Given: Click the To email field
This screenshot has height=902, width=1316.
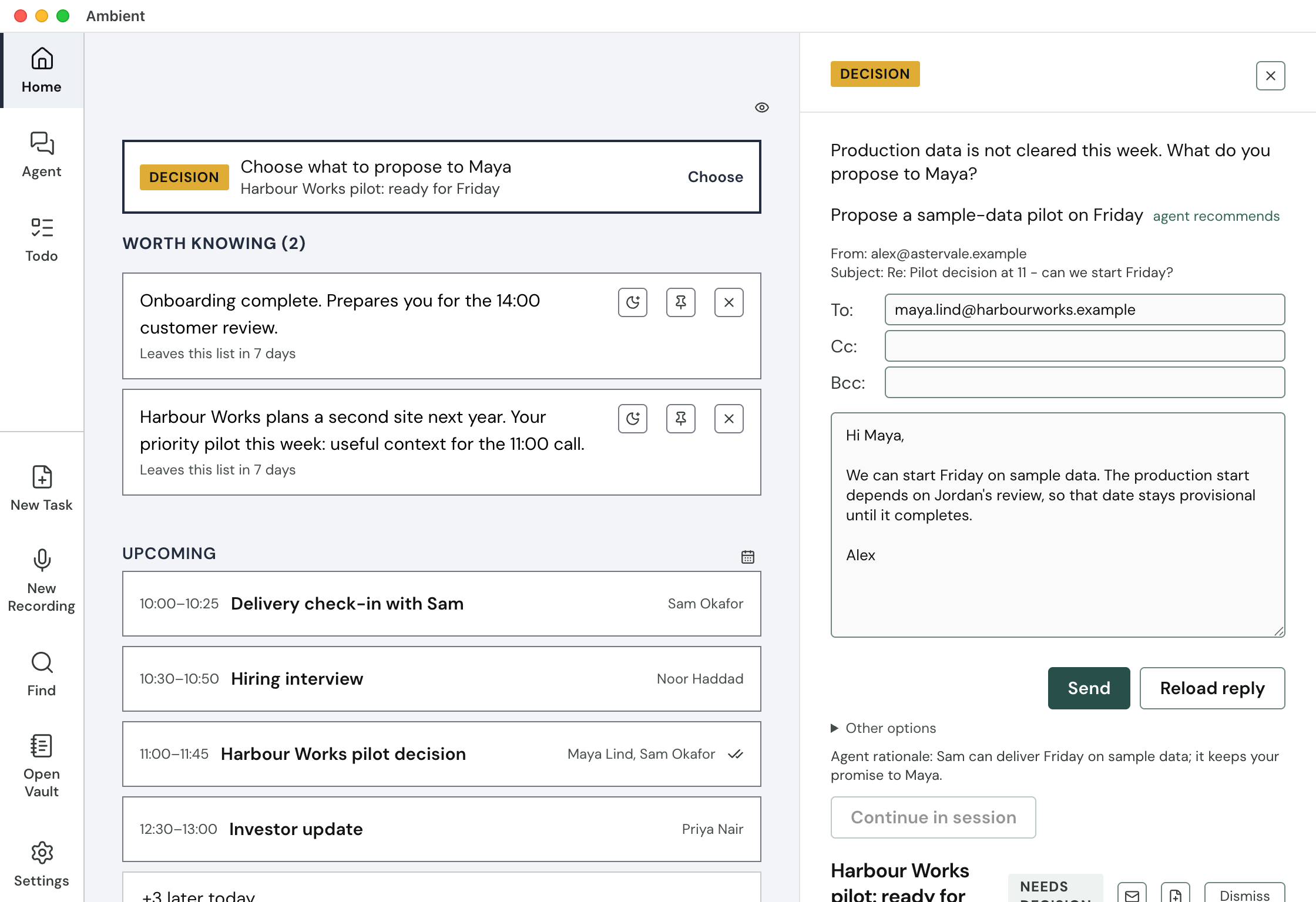Looking at the screenshot, I should (x=1085, y=309).
